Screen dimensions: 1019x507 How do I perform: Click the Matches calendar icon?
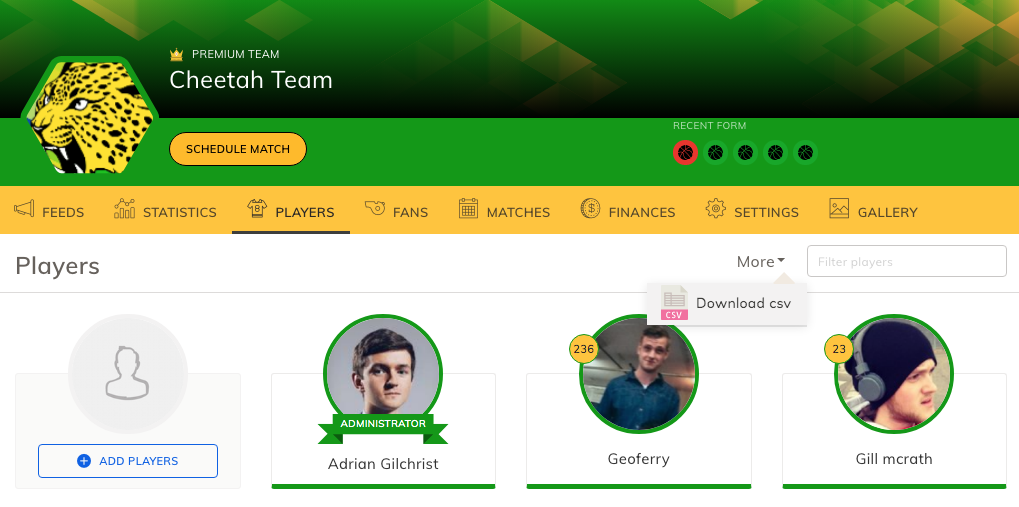[469, 208]
